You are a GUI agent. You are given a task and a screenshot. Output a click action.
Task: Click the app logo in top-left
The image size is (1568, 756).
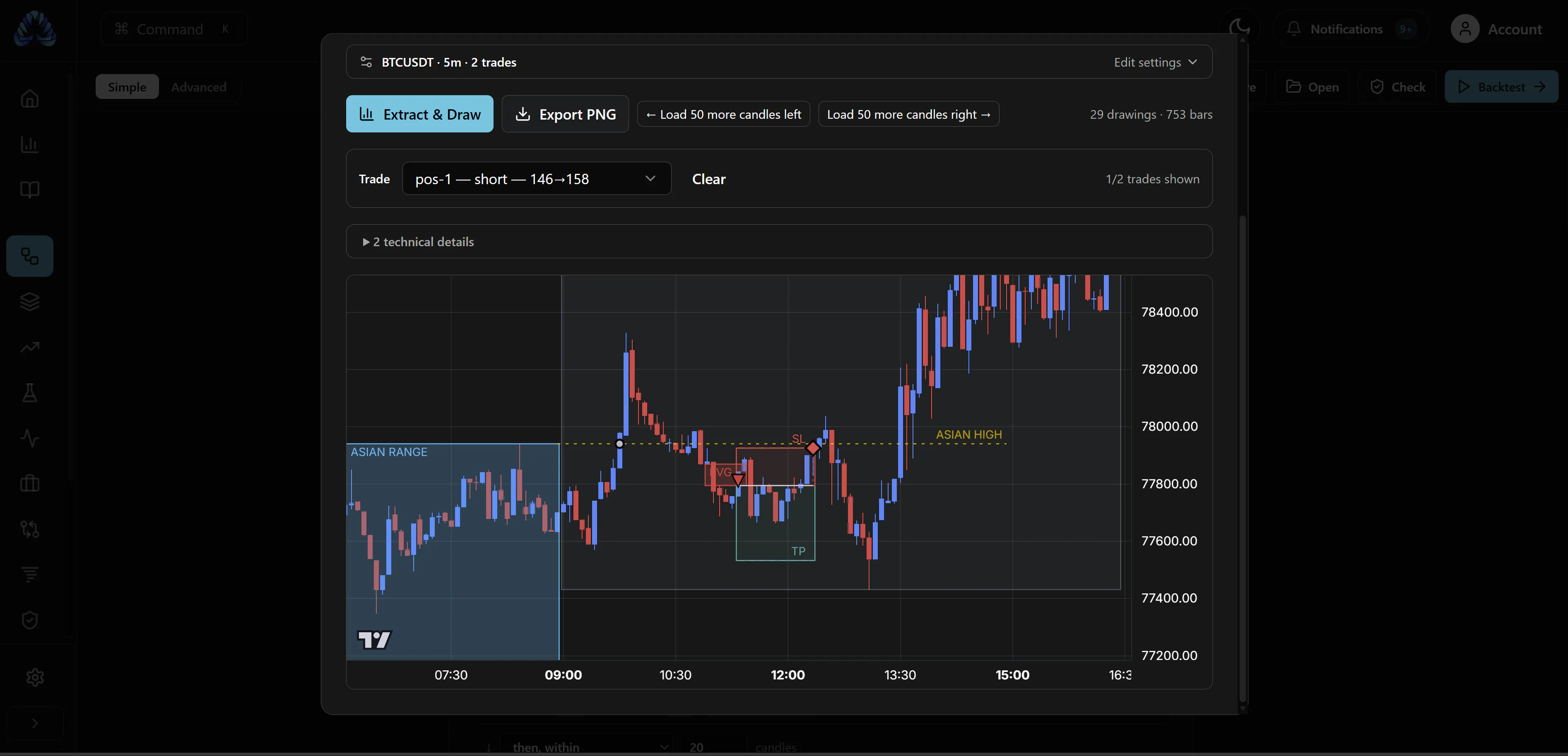(35, 29)
